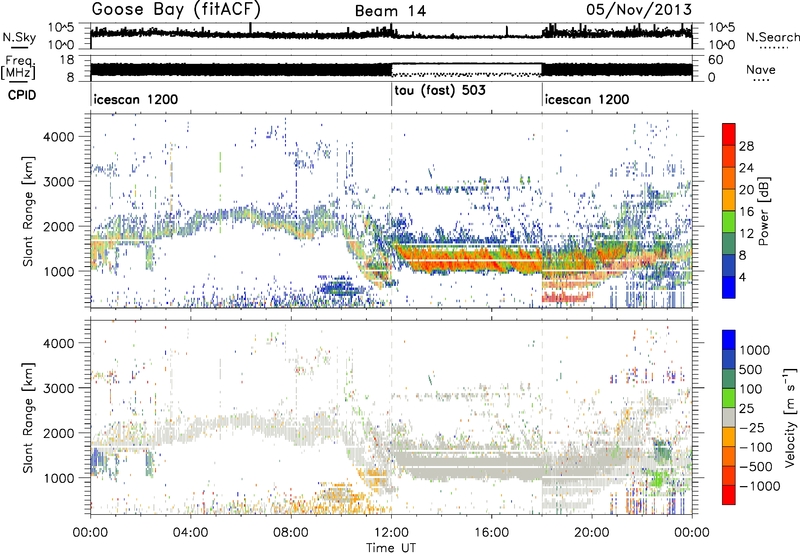Click the 'CPID' label

coord(22,95)
